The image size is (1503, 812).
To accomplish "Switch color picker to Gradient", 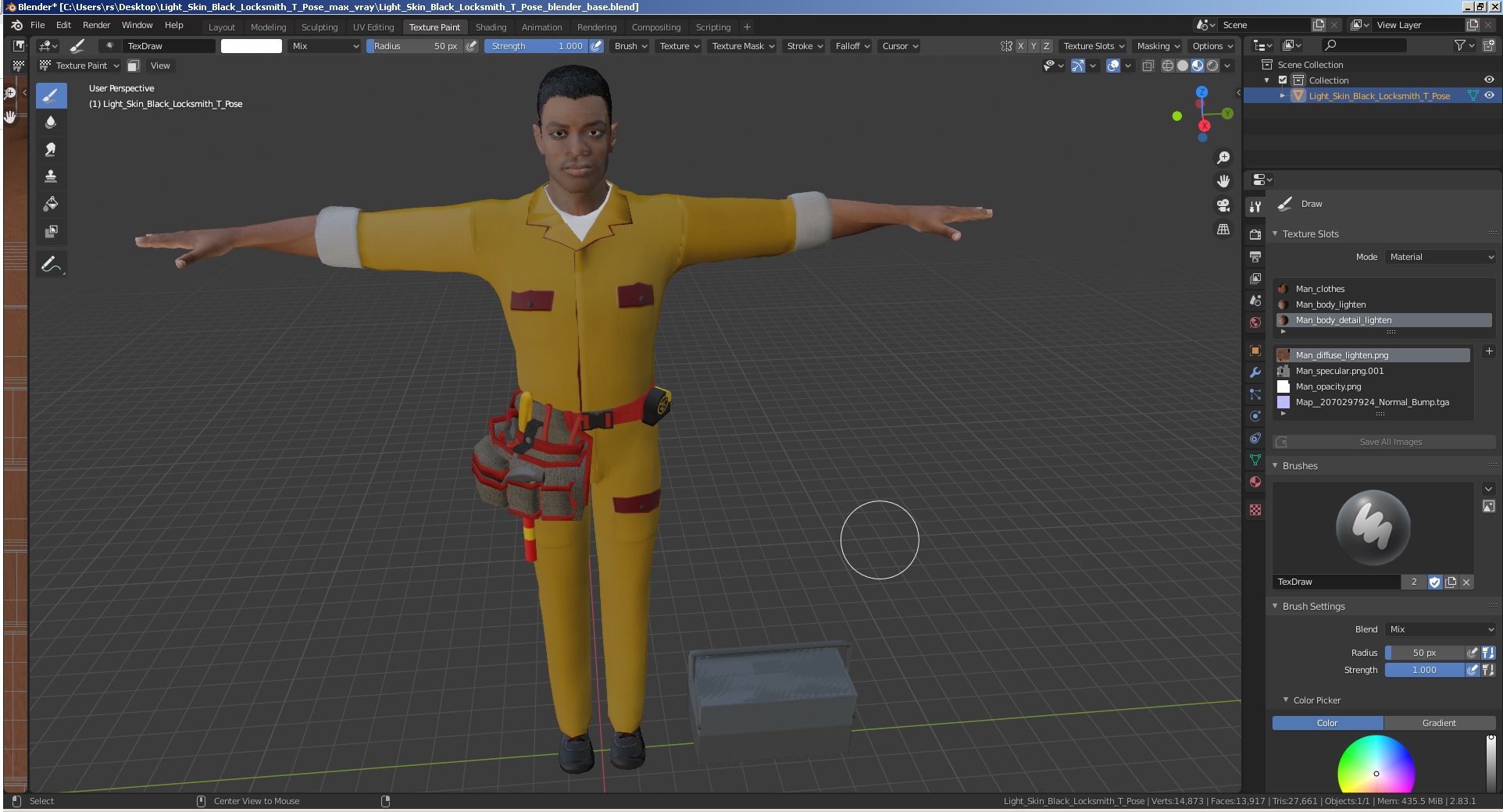I will (x=1439, y=723).
